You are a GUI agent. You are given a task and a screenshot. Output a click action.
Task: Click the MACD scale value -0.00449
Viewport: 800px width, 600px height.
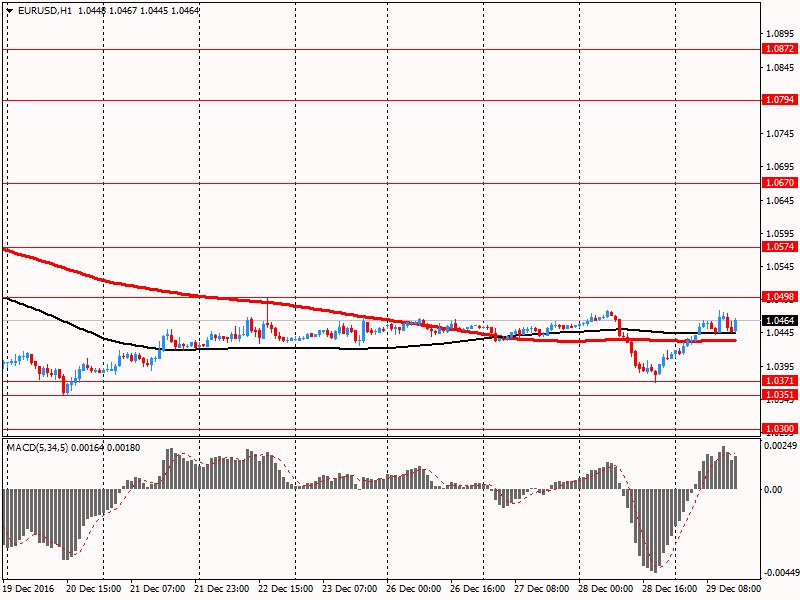tap(781, 573)
